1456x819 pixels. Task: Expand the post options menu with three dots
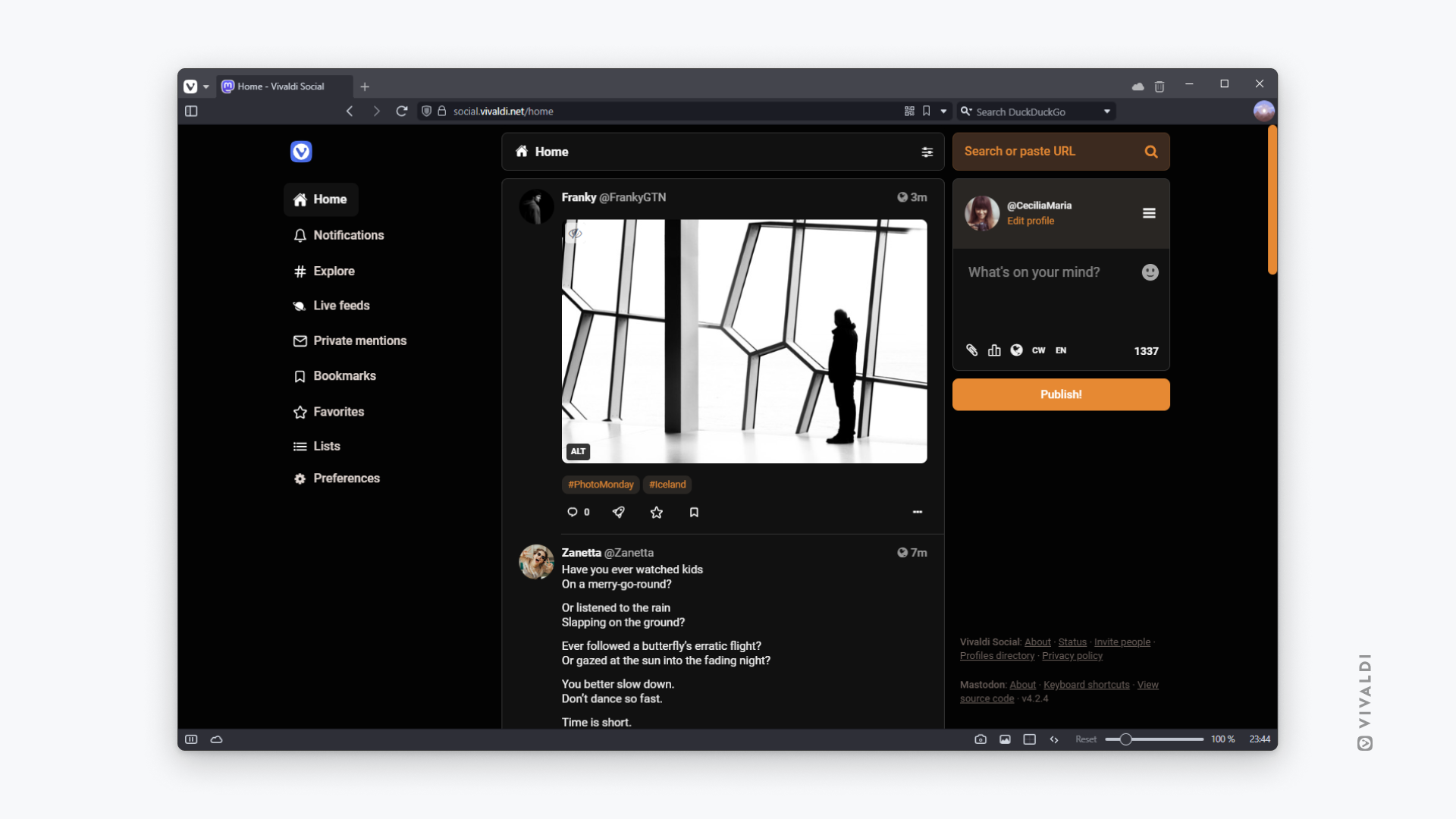(917, 512)
